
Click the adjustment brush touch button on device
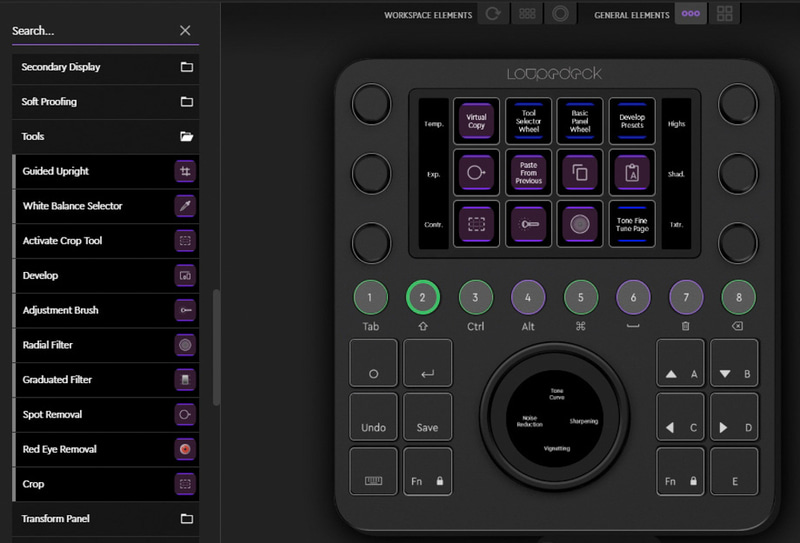pyautogui.click(x=528, y=224)
